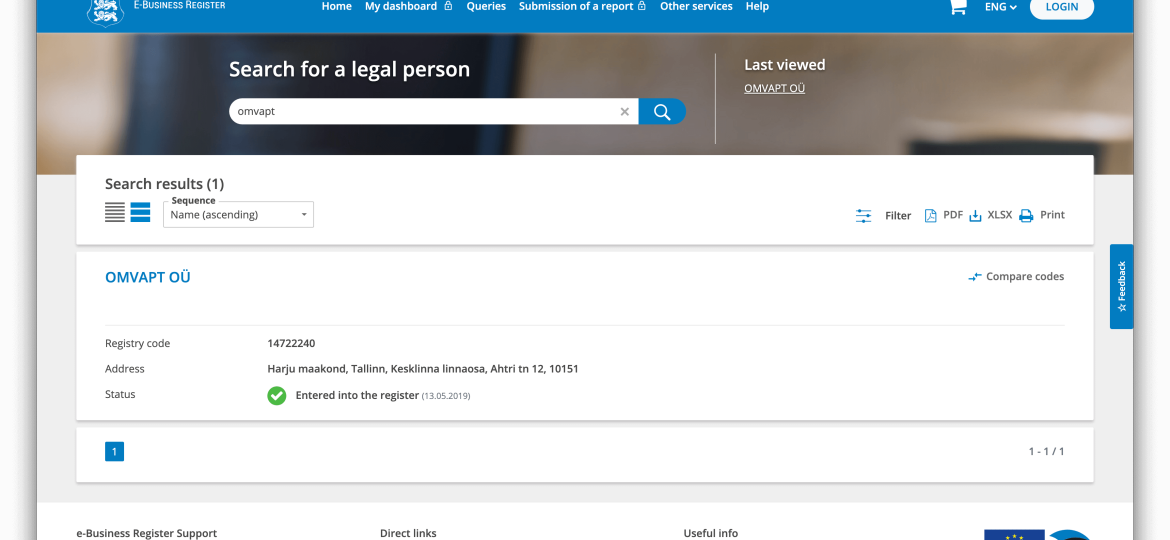
Task: Click the Last viewed heading
Action: point(785,65)
